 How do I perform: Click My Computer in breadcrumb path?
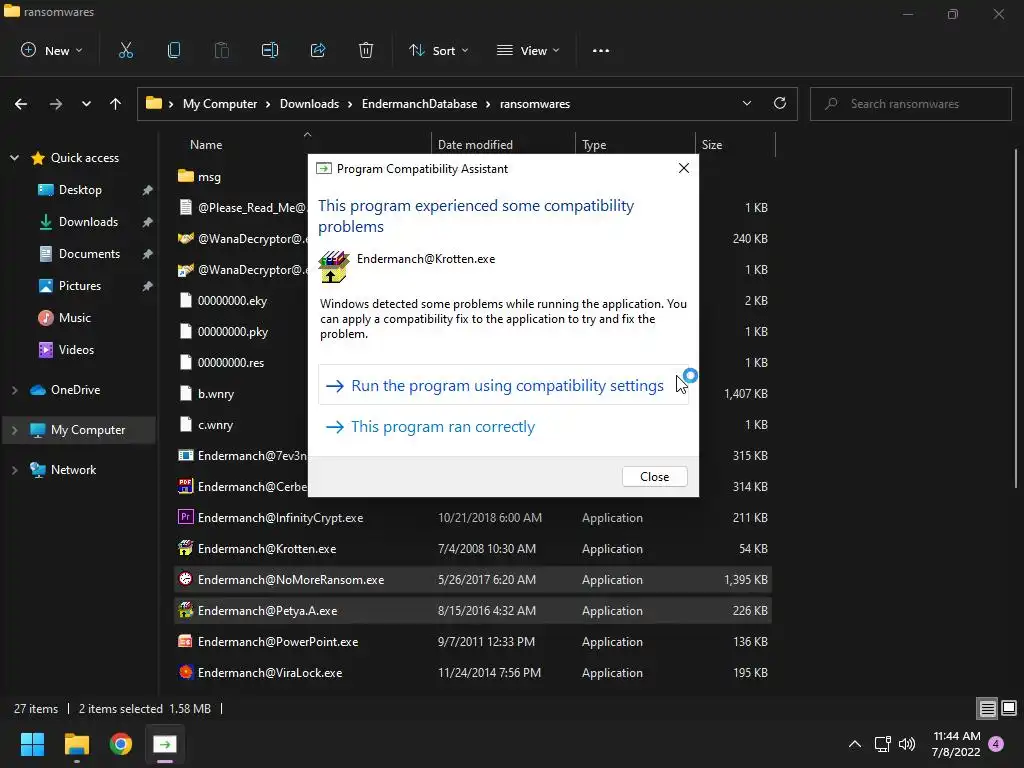click(x=219, y=104)
